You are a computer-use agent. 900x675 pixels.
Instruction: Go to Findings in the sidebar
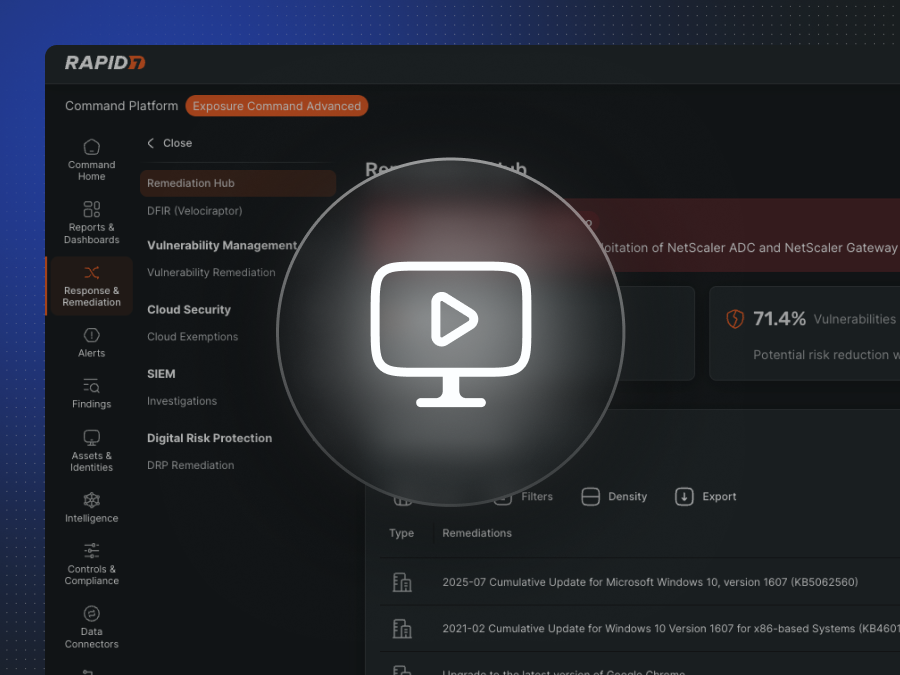(91, 387)
